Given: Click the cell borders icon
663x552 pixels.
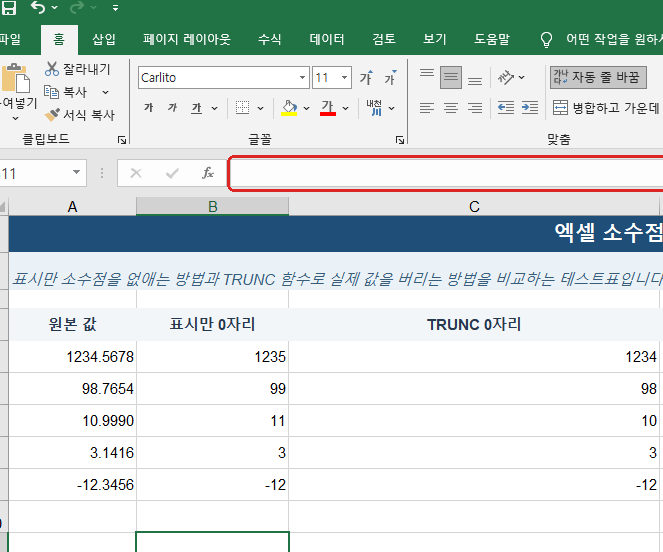Looking at the screenshot, I should pyautogui.click(x=242, y=108).
